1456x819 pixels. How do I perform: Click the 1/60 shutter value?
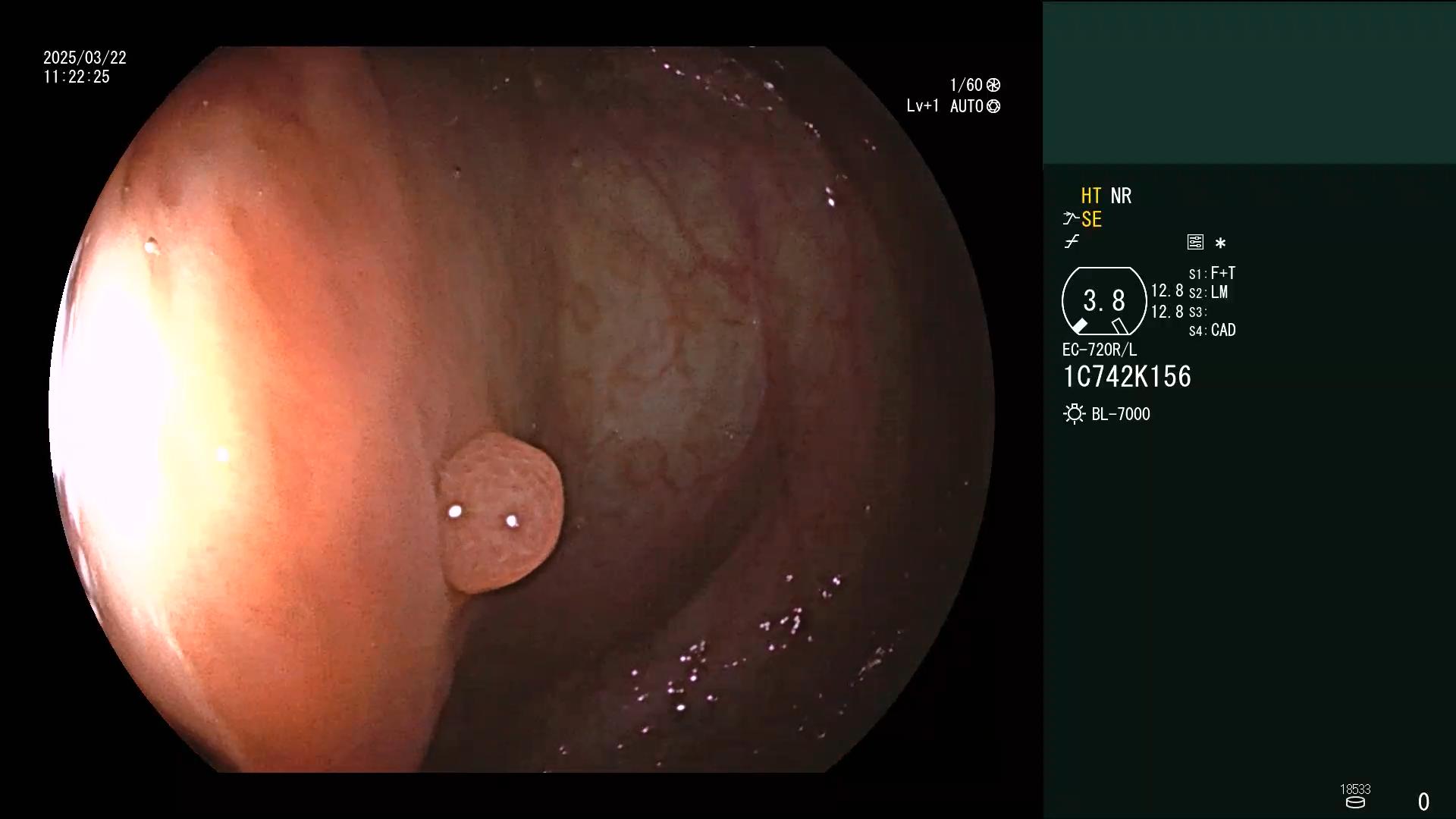click(x=966, y=85)
